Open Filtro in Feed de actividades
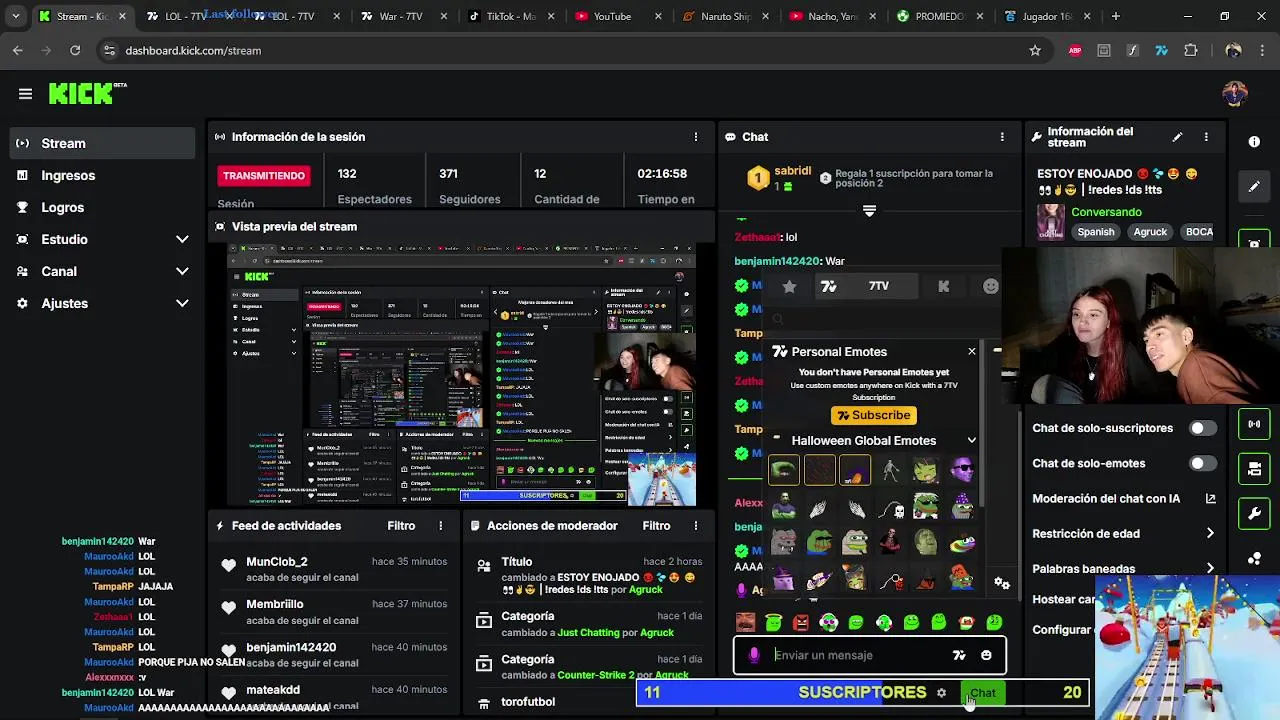 pyautogui.click(x=401, y=526)
